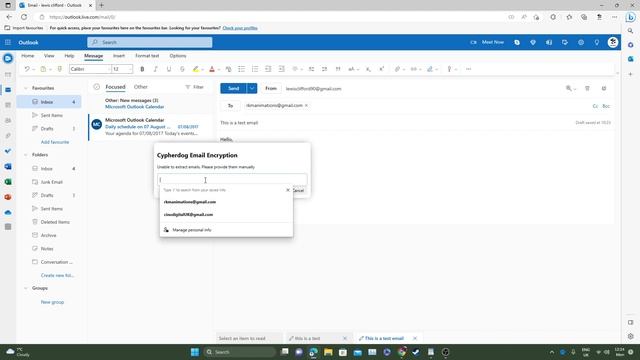The height and width of the screenshot is (360, 640).
Task: Toggle Italic formatting in the ribbon
Action: pyautogui.click(x=156, y=69)
